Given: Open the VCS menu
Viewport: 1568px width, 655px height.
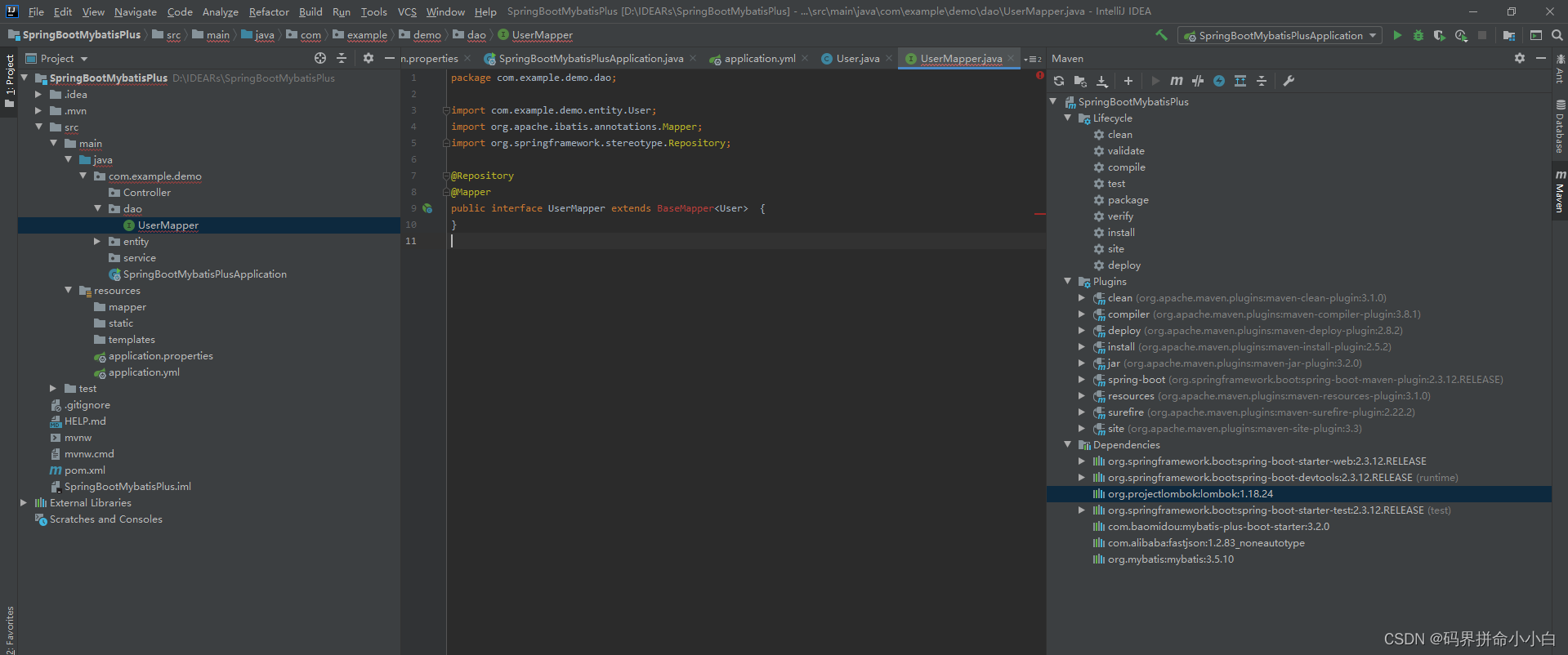Looking at the screenshot, I should 407,11.
